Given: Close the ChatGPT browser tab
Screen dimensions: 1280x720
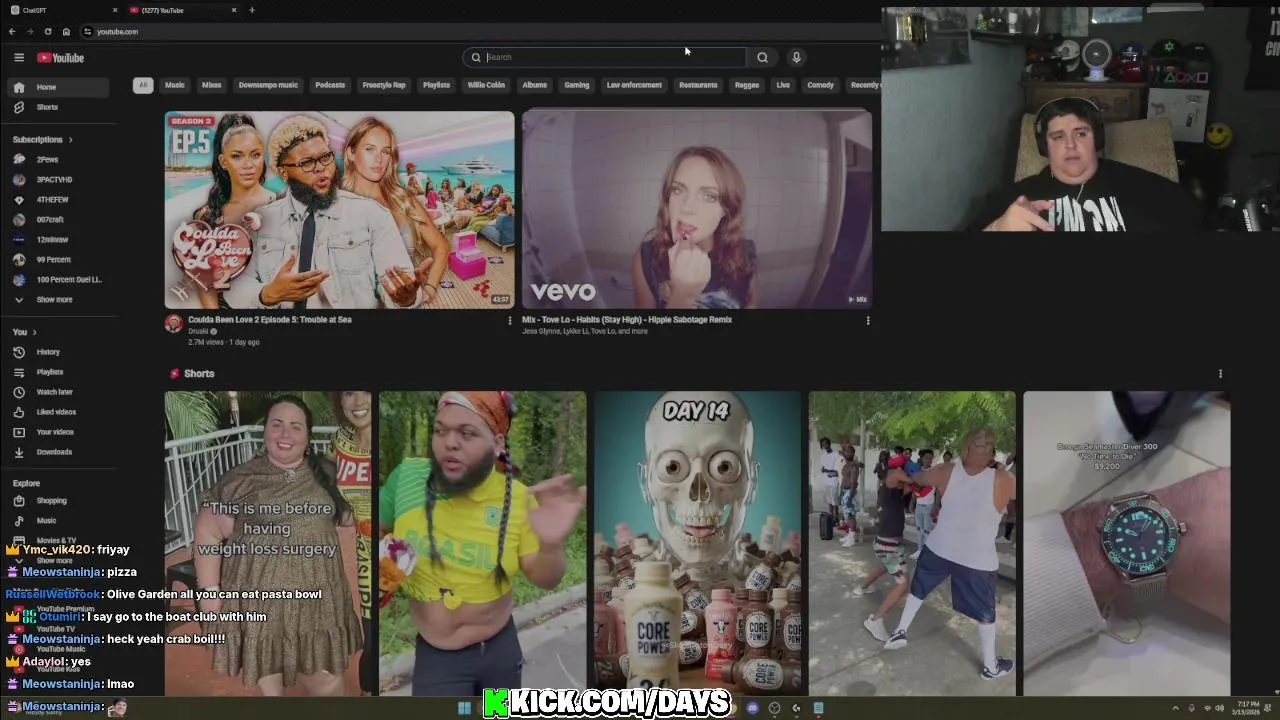Looking at the screenshot, I should pyautogui.click(x=115, y=10).
